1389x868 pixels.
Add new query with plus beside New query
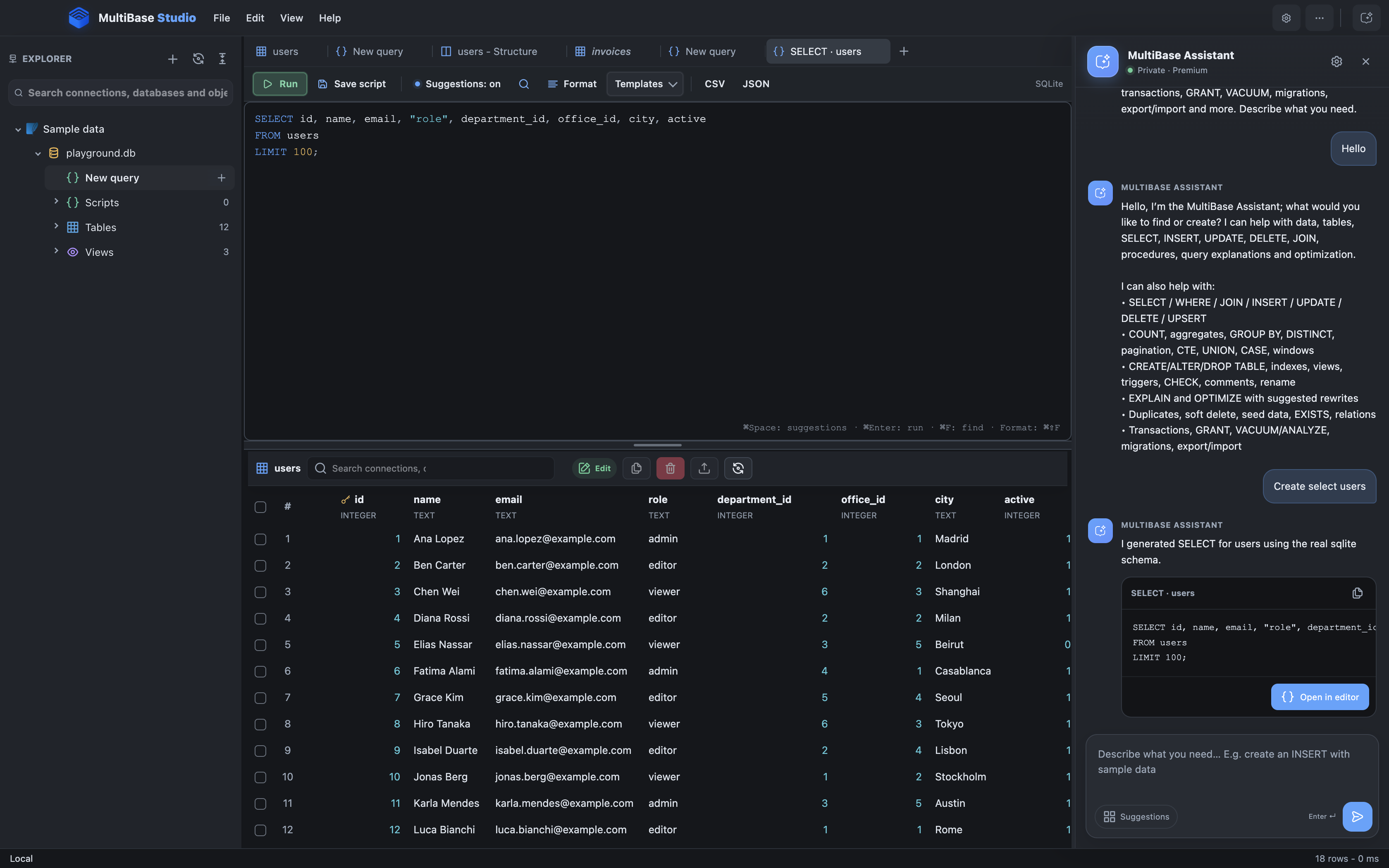(x=222, y=178)
